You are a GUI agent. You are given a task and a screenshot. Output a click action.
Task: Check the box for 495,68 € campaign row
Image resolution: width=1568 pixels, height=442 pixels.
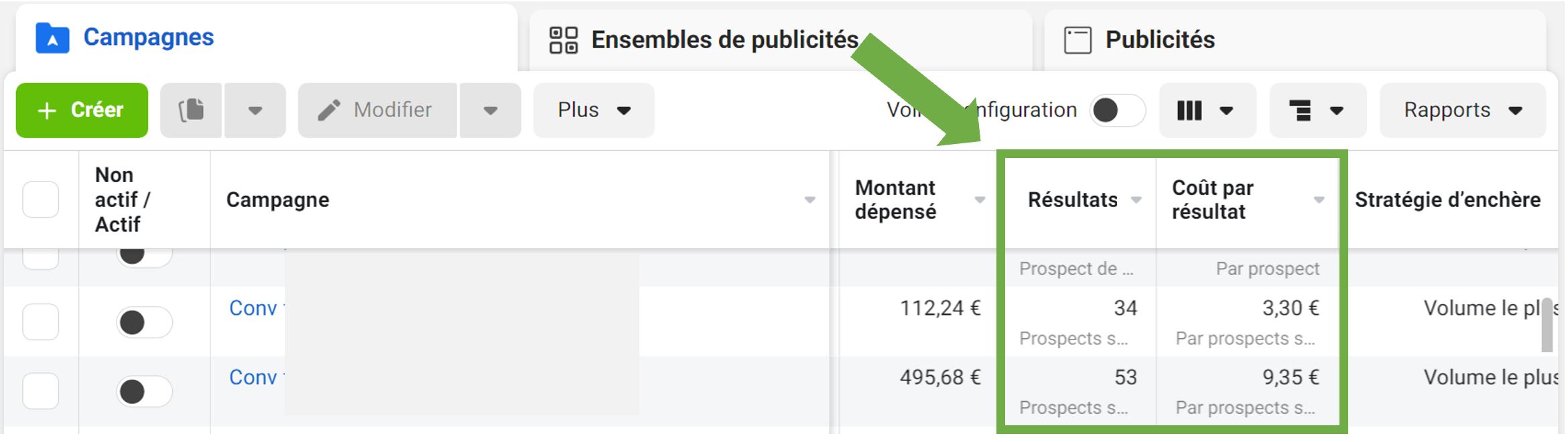point(40,390)
